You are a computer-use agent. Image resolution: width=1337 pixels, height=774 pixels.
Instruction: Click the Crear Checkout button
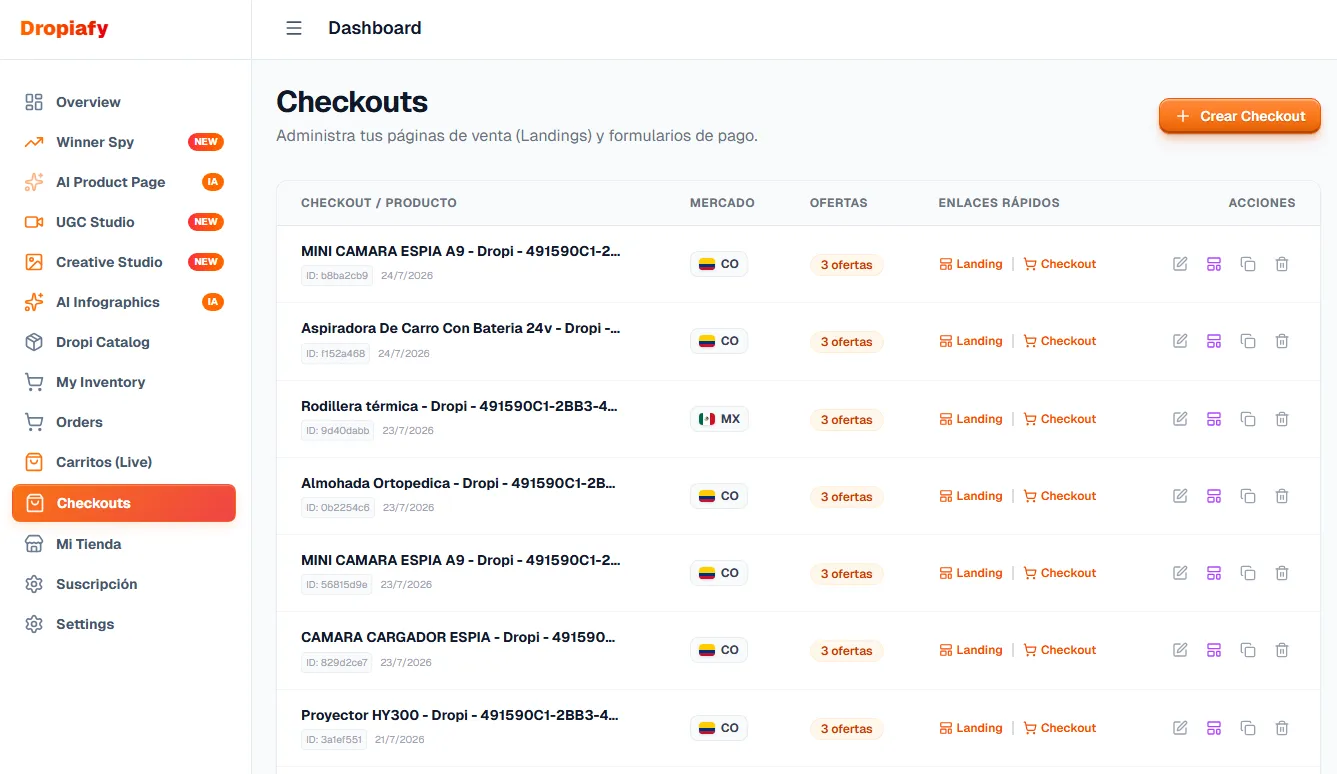pyautogui.click(x=1240, y=116)
